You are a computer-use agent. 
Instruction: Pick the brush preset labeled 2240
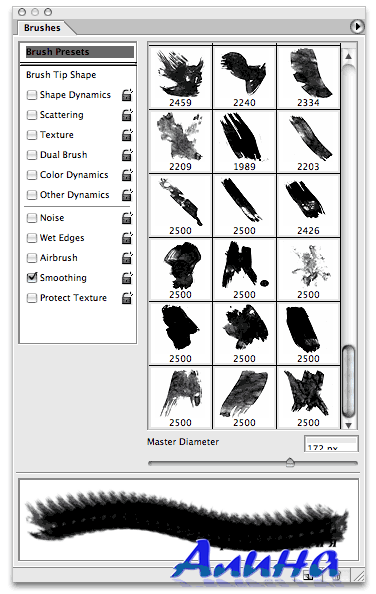[244, 77]
